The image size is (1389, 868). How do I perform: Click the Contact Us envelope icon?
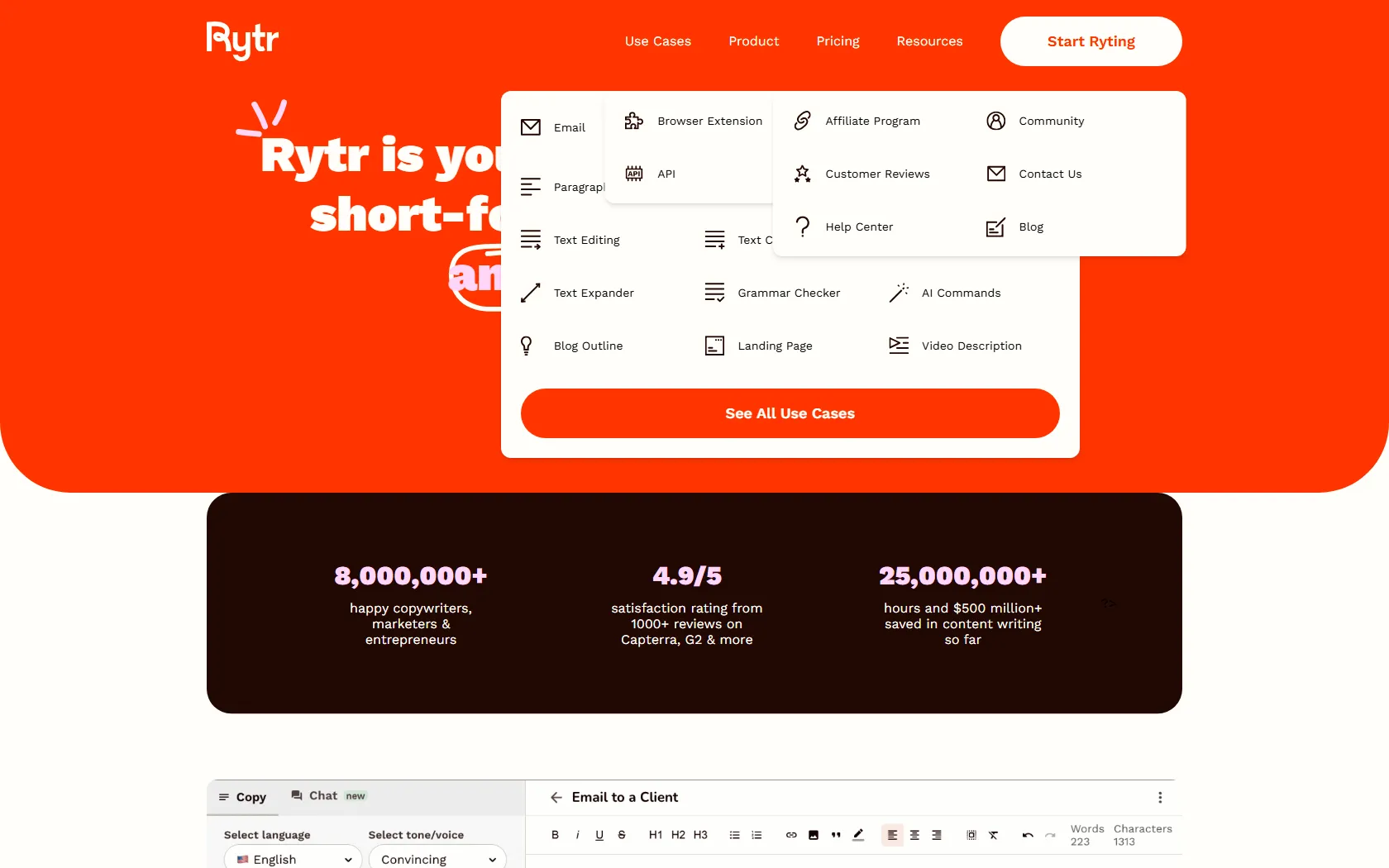[x=996, y=174]
